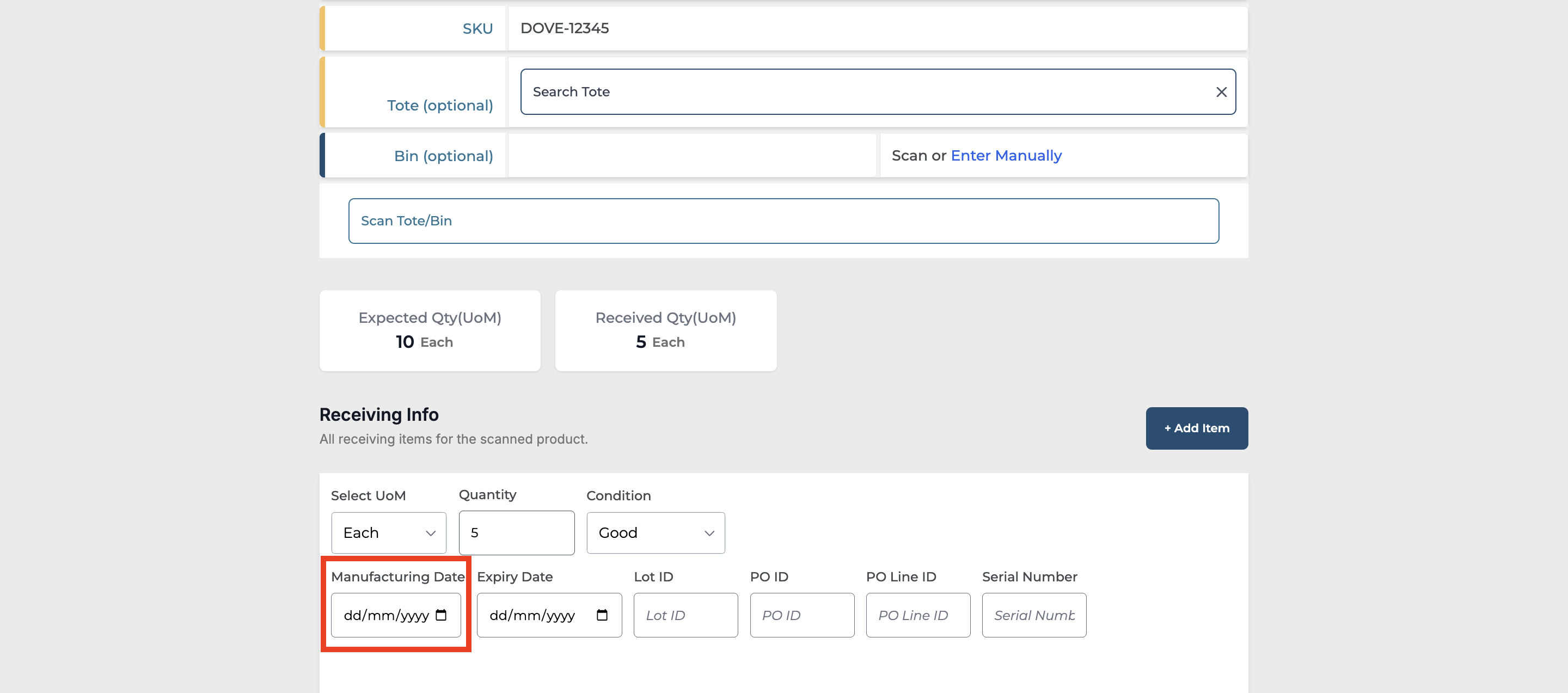Viewport: 1568px width, 693px height.
Task: Click the PO ID input field
Action: pos(801,615)
